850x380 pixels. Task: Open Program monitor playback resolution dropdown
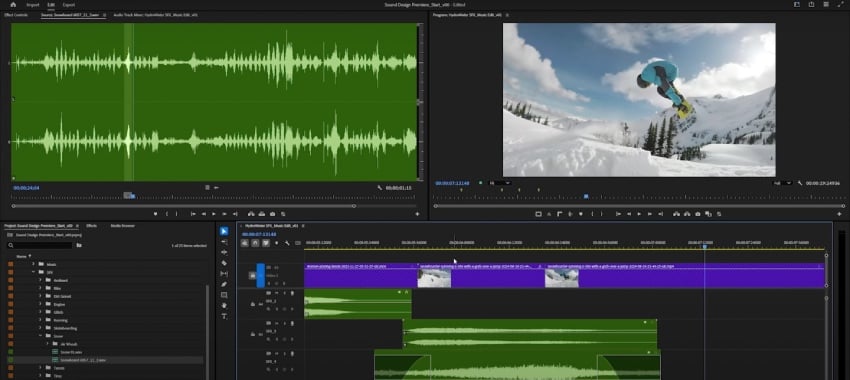pyautogui.click(x=782, y=183)
